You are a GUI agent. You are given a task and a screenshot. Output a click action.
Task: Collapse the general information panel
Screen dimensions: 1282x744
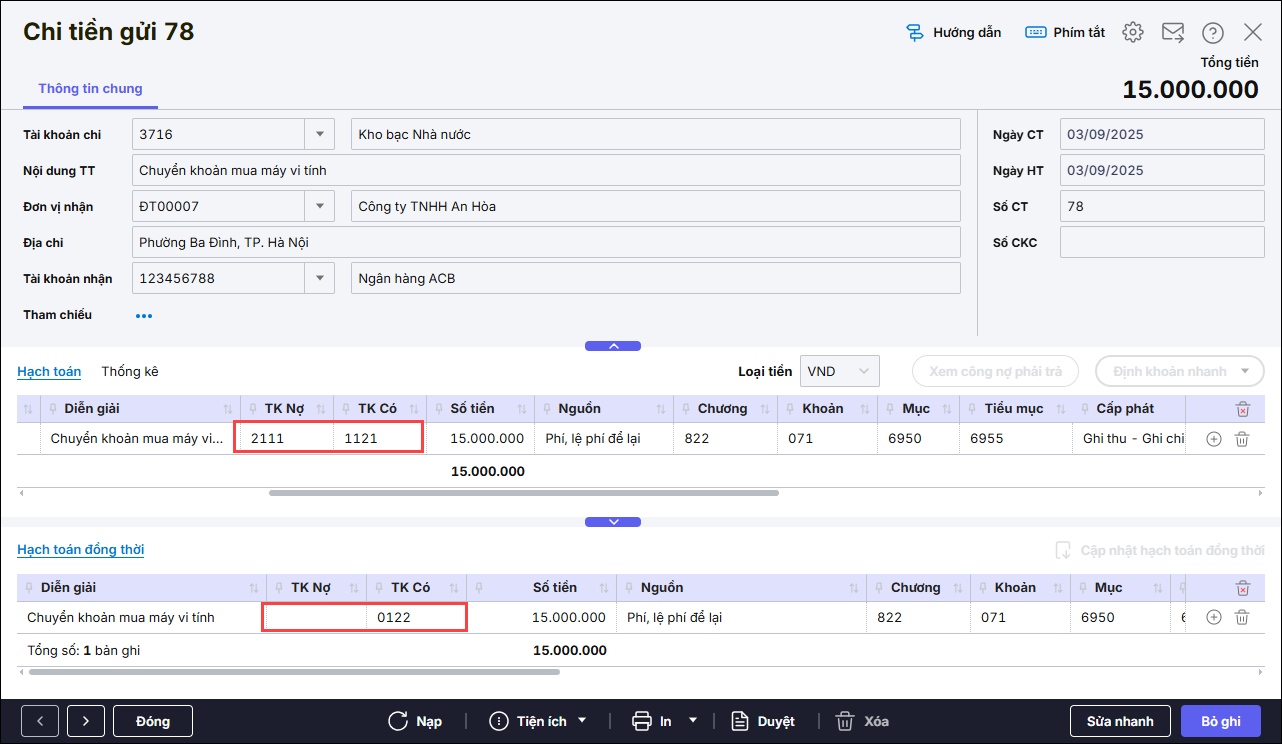(x=613, y=346)
